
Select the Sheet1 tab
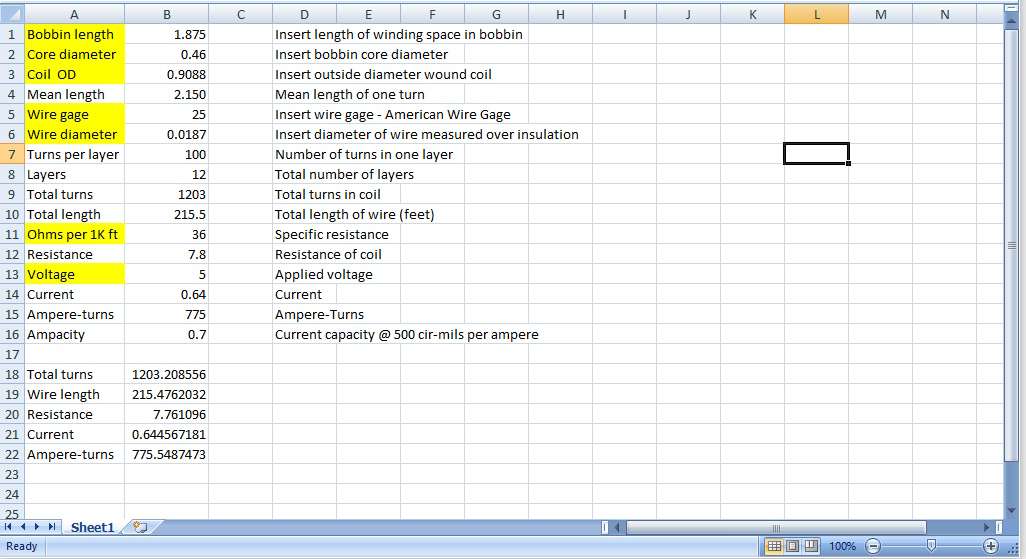92,528
